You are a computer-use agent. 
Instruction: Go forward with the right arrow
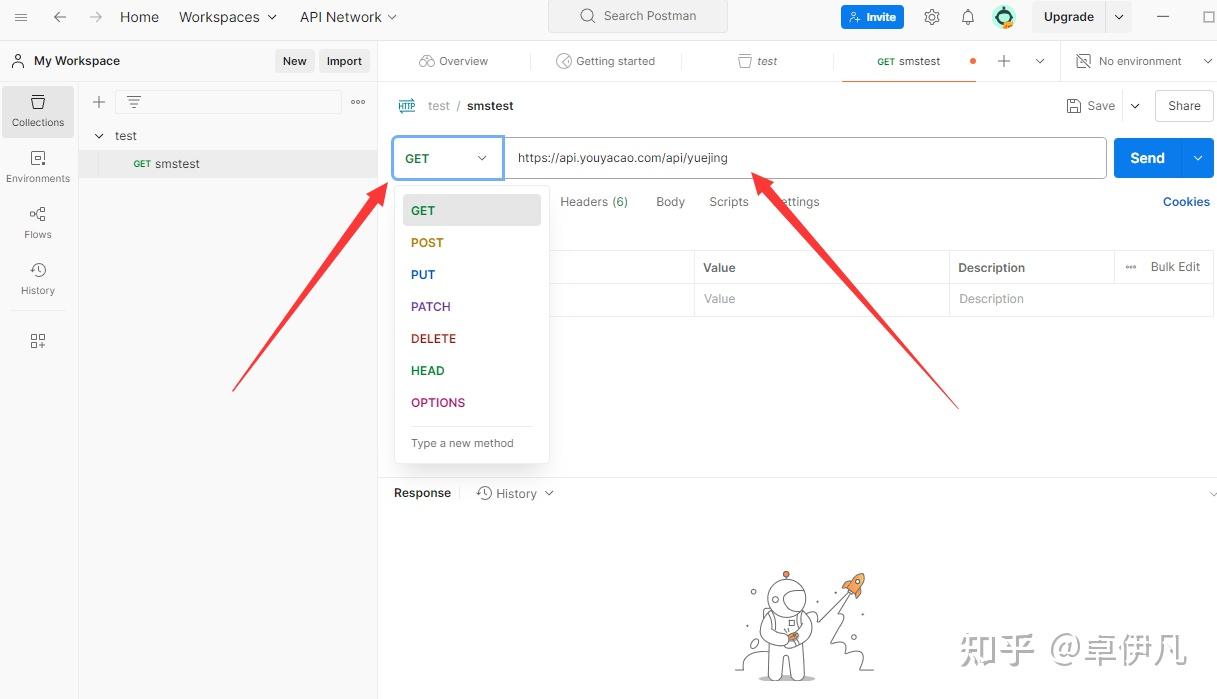(96, 17)
